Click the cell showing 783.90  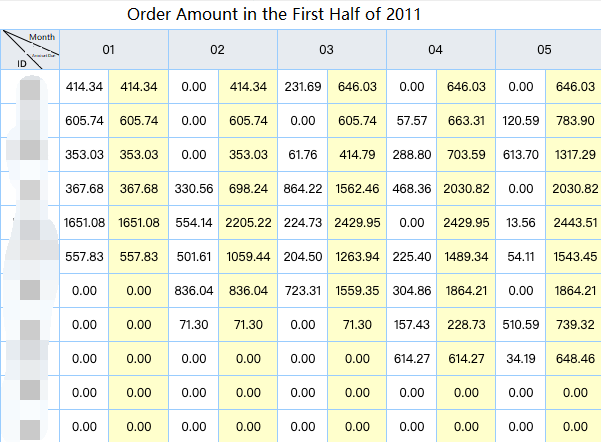tap(575, 121)
